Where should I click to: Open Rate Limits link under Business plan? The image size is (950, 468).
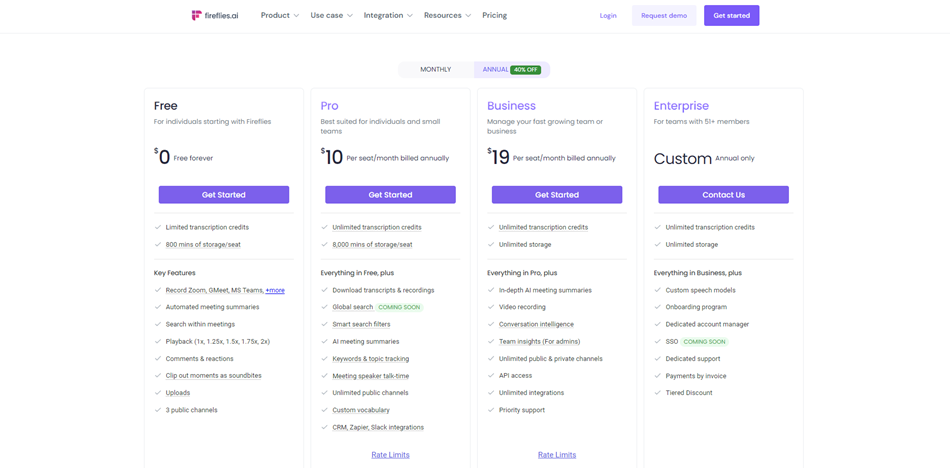557,455
